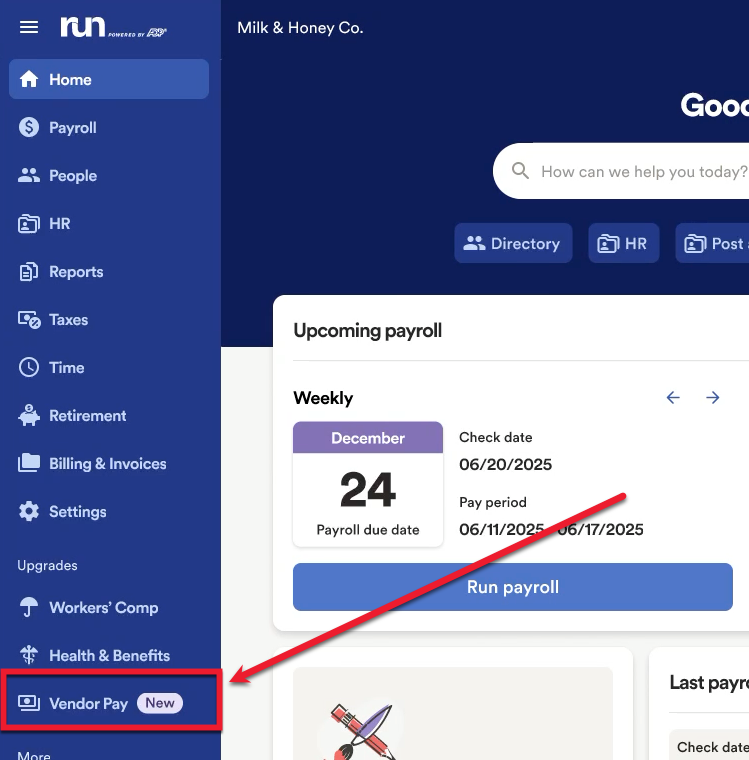Image resolution: width=749 pixels, height=760 pixels.
Task: Click the Settings gear icon
Action: point(29,512)
